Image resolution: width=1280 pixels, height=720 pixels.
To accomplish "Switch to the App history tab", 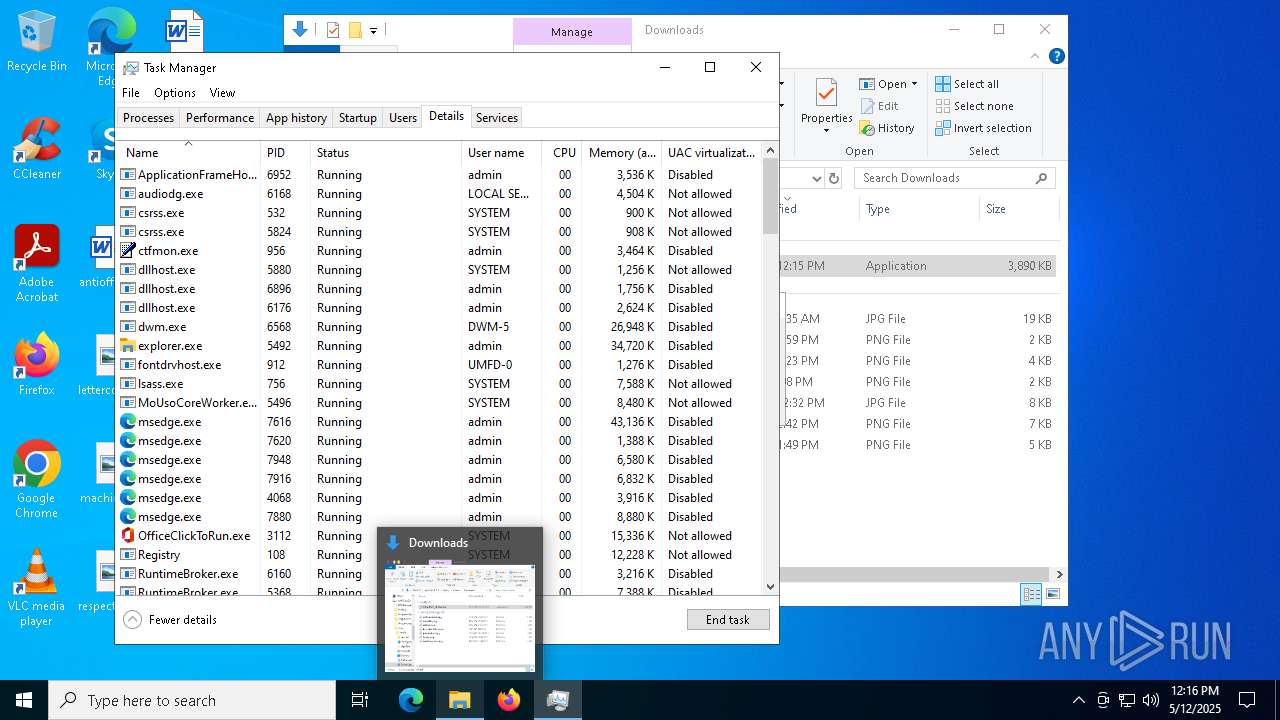I will coord(296,118).
